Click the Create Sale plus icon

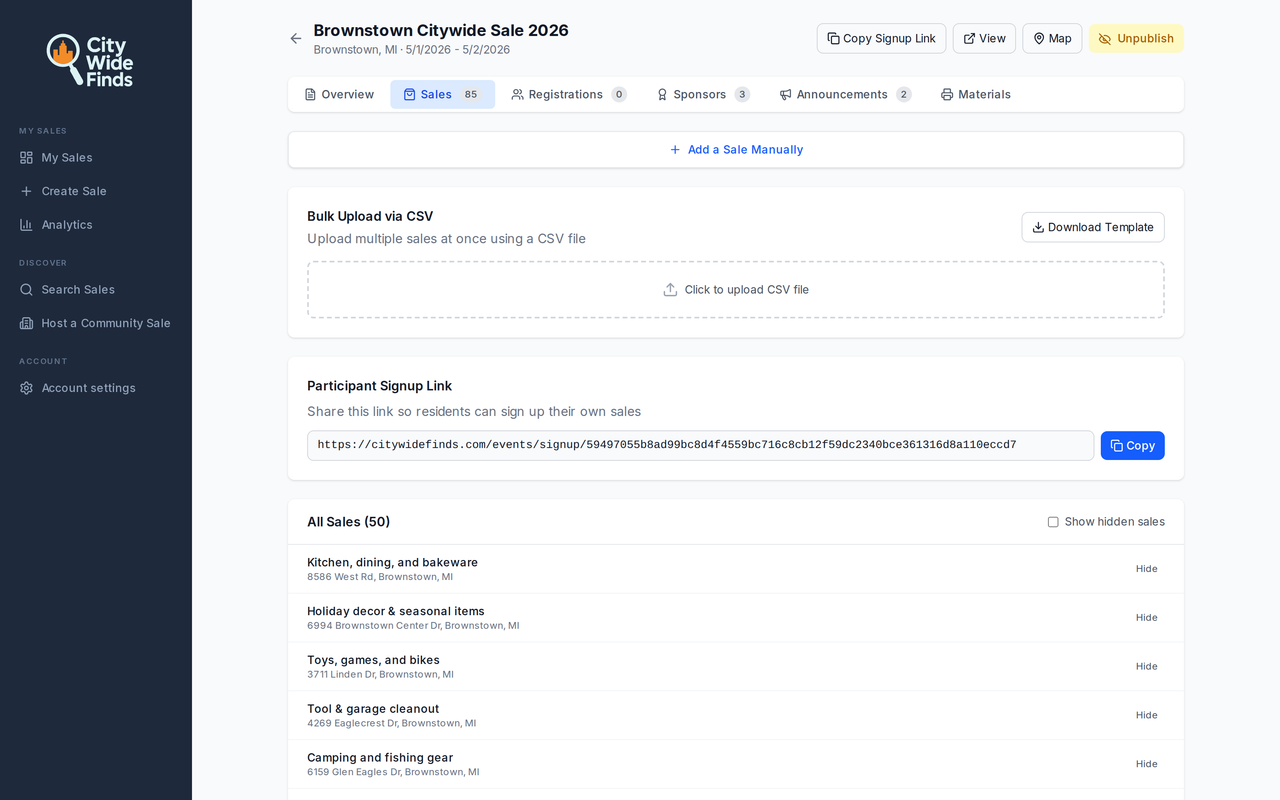(26, 191)
